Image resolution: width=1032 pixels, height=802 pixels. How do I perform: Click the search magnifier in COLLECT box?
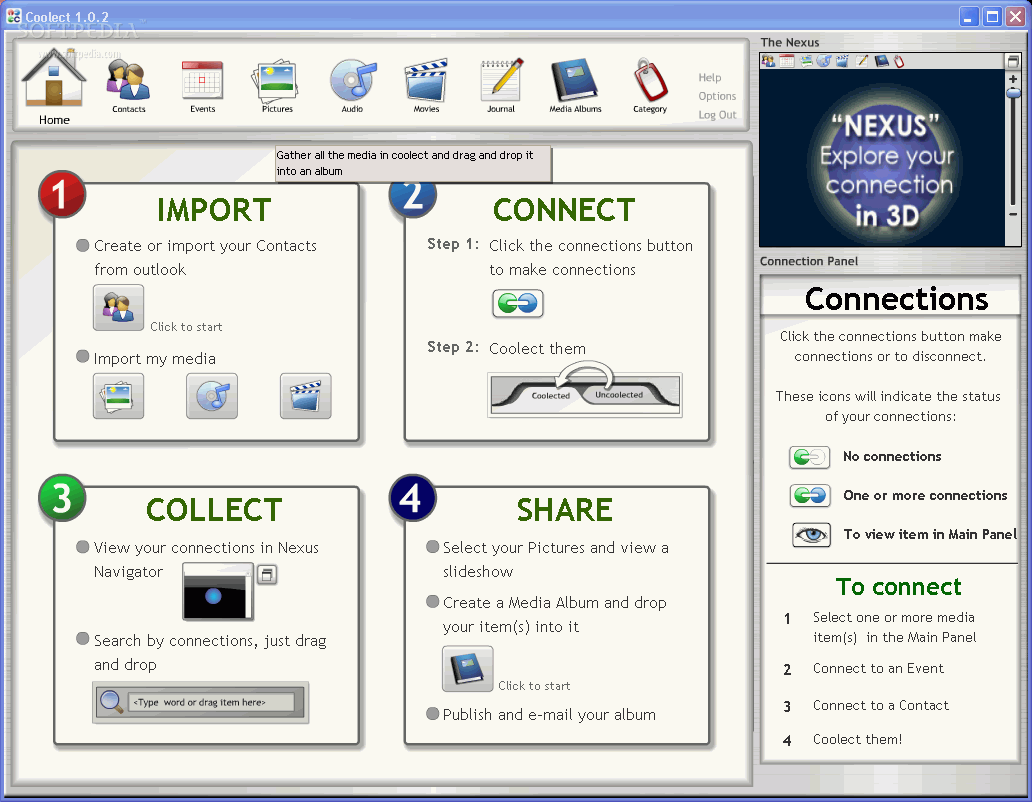tap(111, 702)
